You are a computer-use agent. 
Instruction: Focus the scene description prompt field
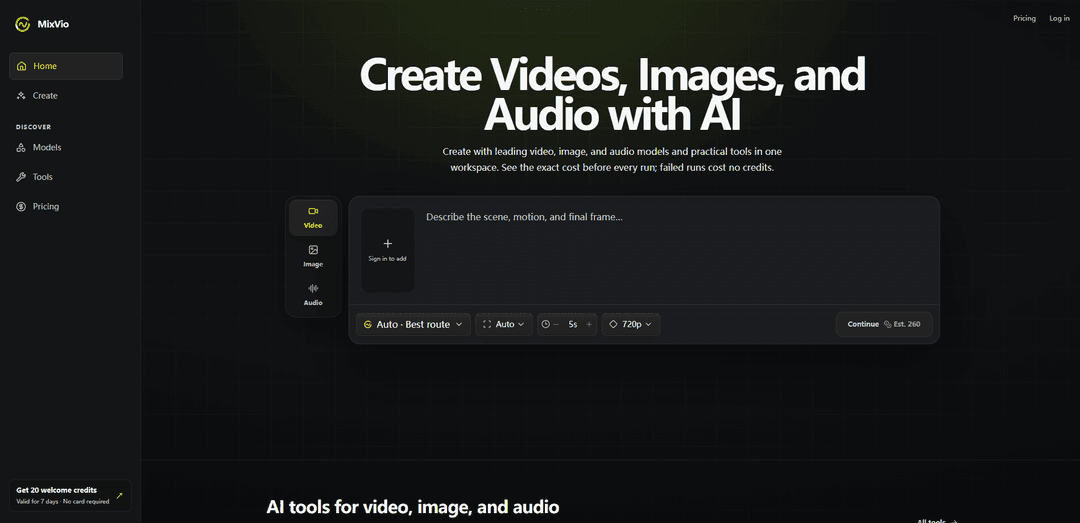pos(675,250)
